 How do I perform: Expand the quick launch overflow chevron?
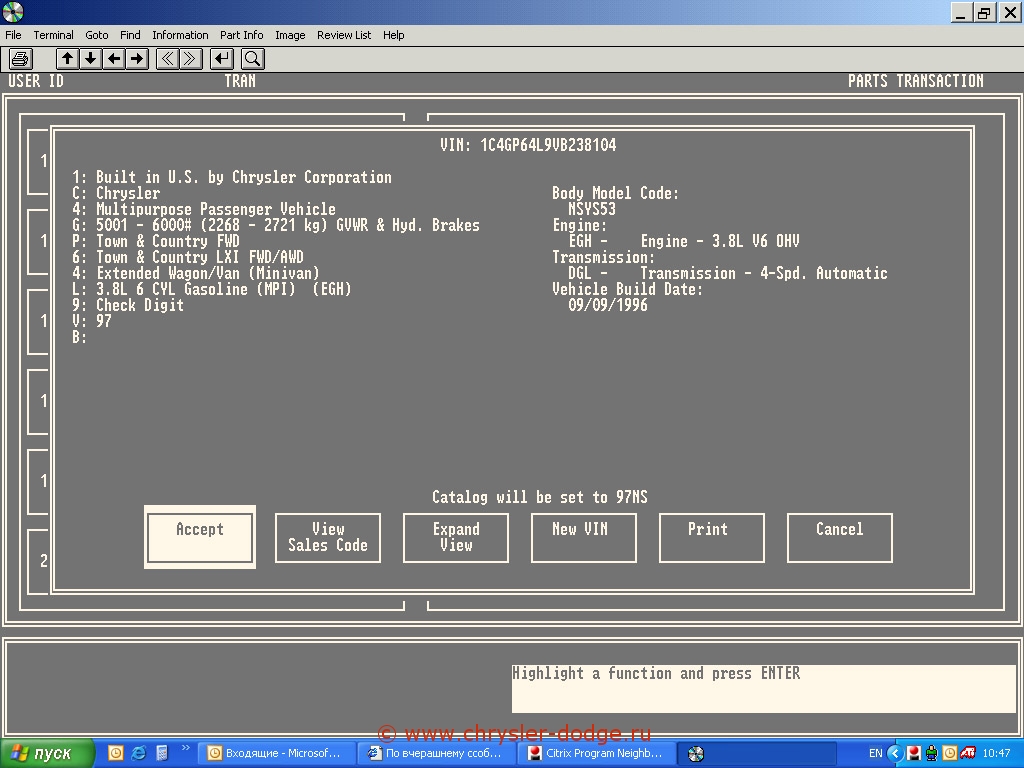185,748
